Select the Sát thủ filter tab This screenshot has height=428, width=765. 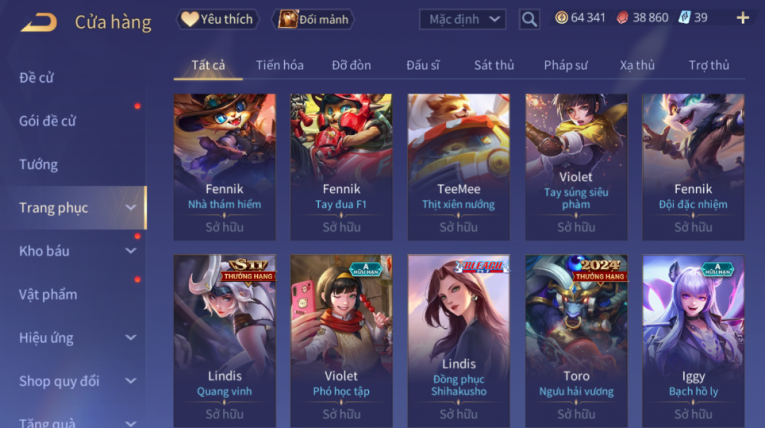click(494, 65)
